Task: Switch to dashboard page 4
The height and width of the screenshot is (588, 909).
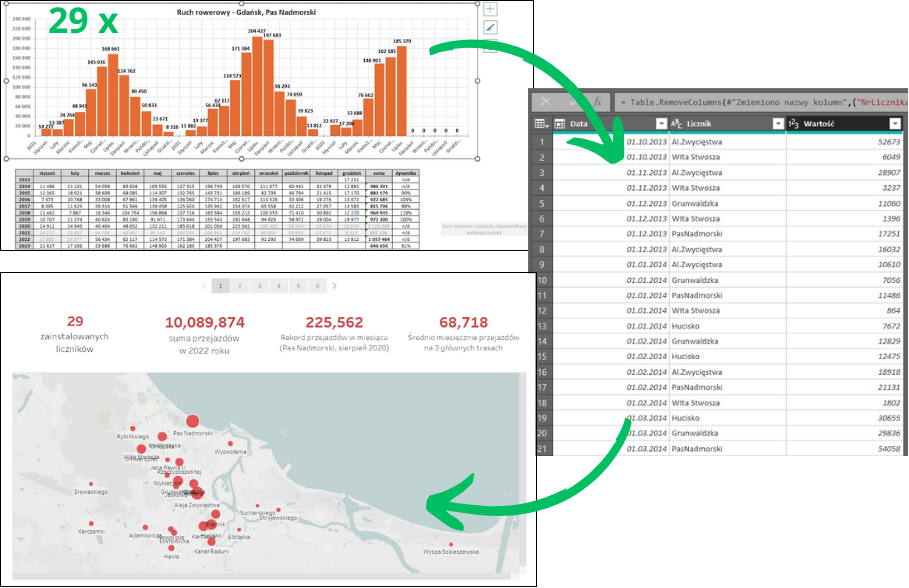Action: [279, 286]
